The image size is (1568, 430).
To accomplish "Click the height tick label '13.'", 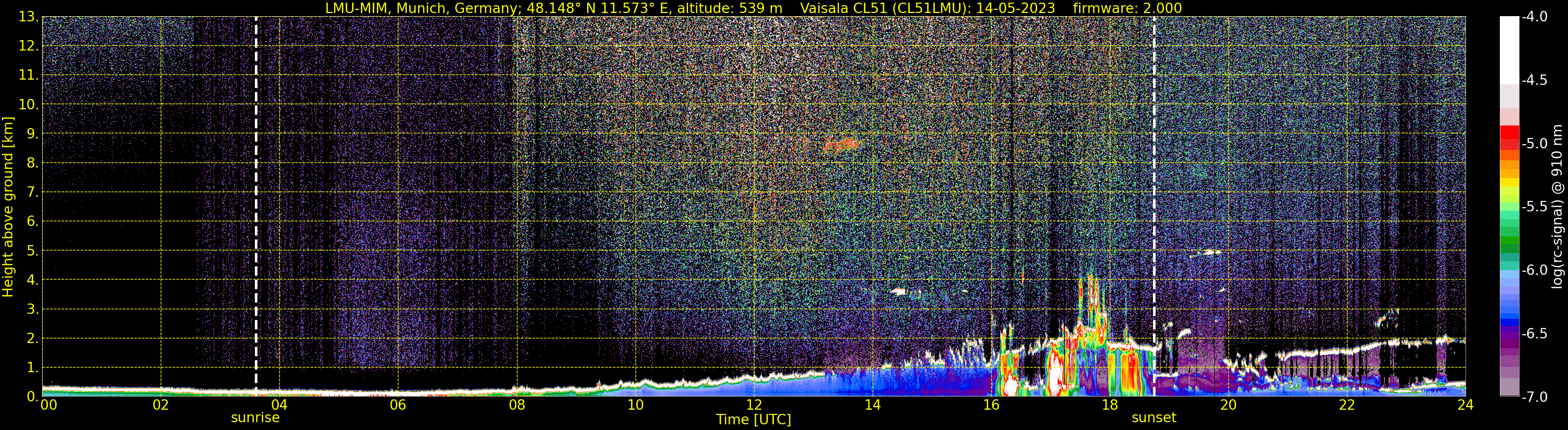I will coord(29,17).
